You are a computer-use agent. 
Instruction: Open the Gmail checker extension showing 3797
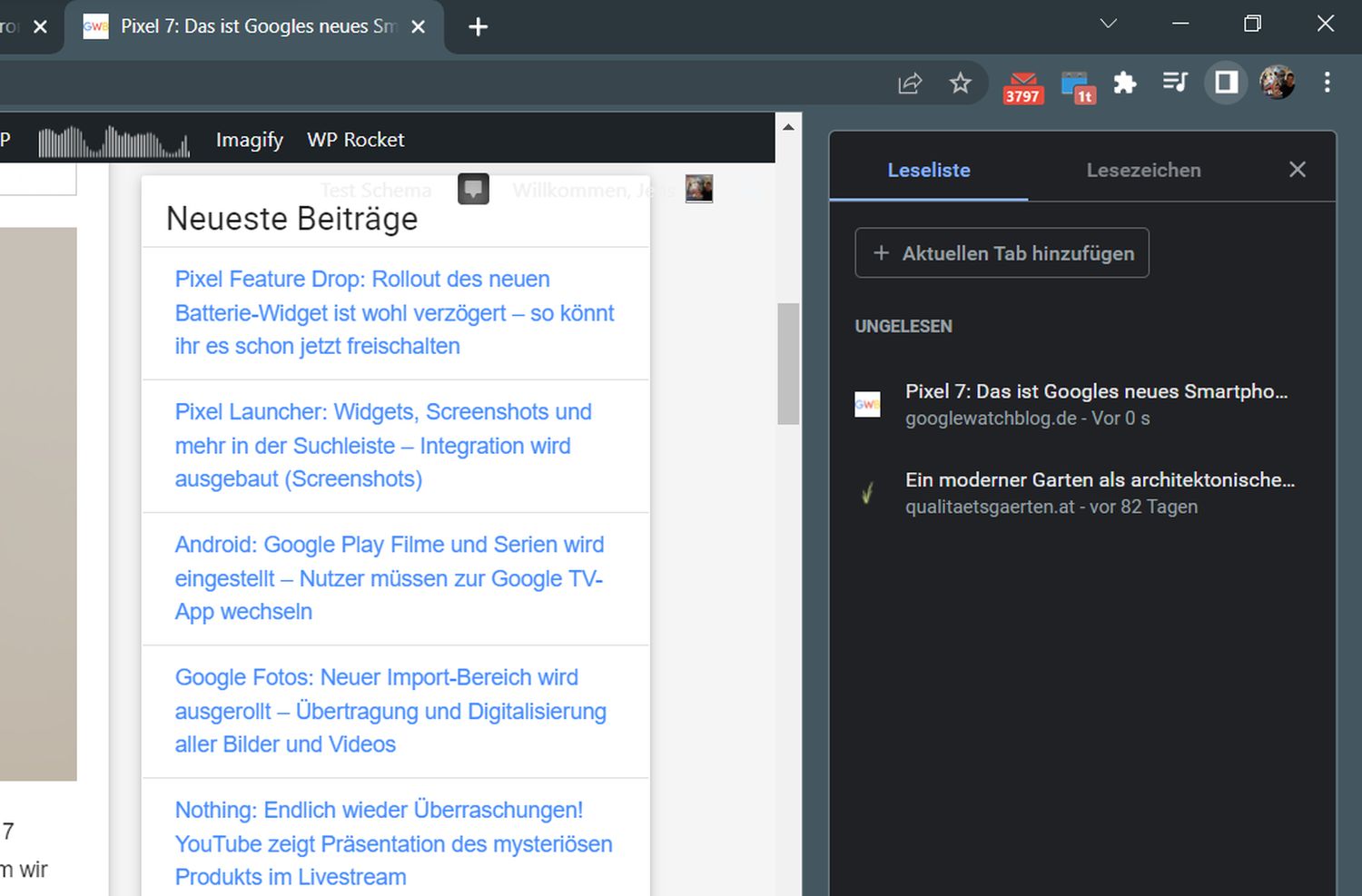tap(1022, 86)
